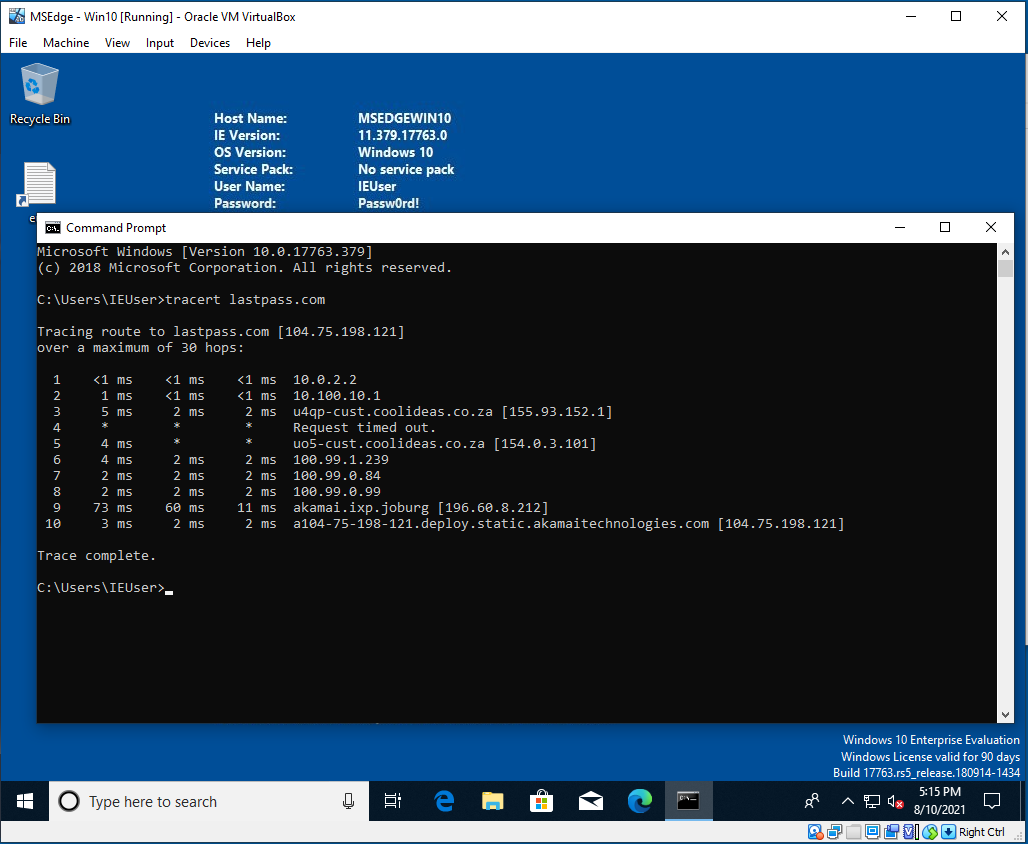This screenshot has height=844, width=1028.
Task: Click the VirtualBox shared folders status icon
Action: pyautogui.click(x=854, y=832)
